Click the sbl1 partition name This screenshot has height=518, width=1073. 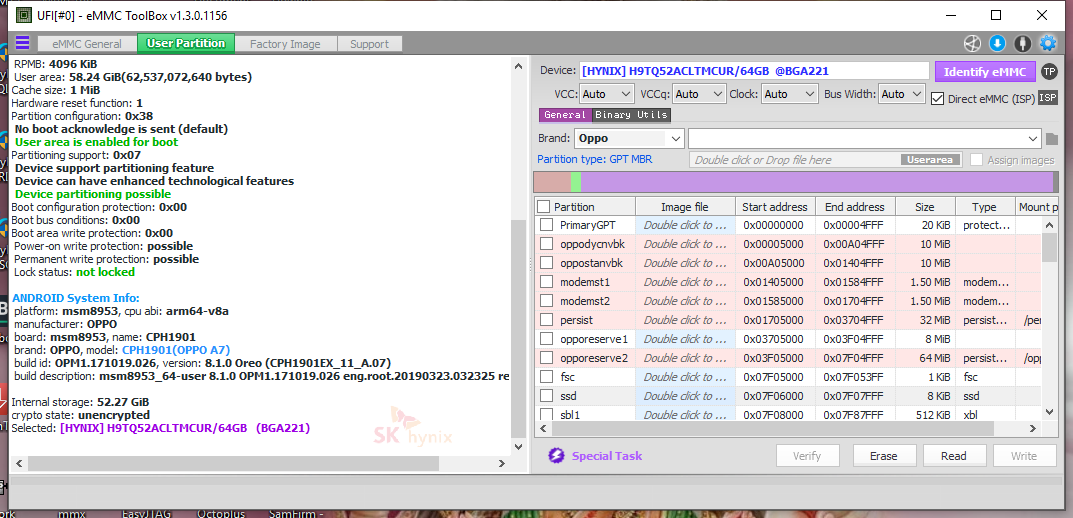pos(570,415)
